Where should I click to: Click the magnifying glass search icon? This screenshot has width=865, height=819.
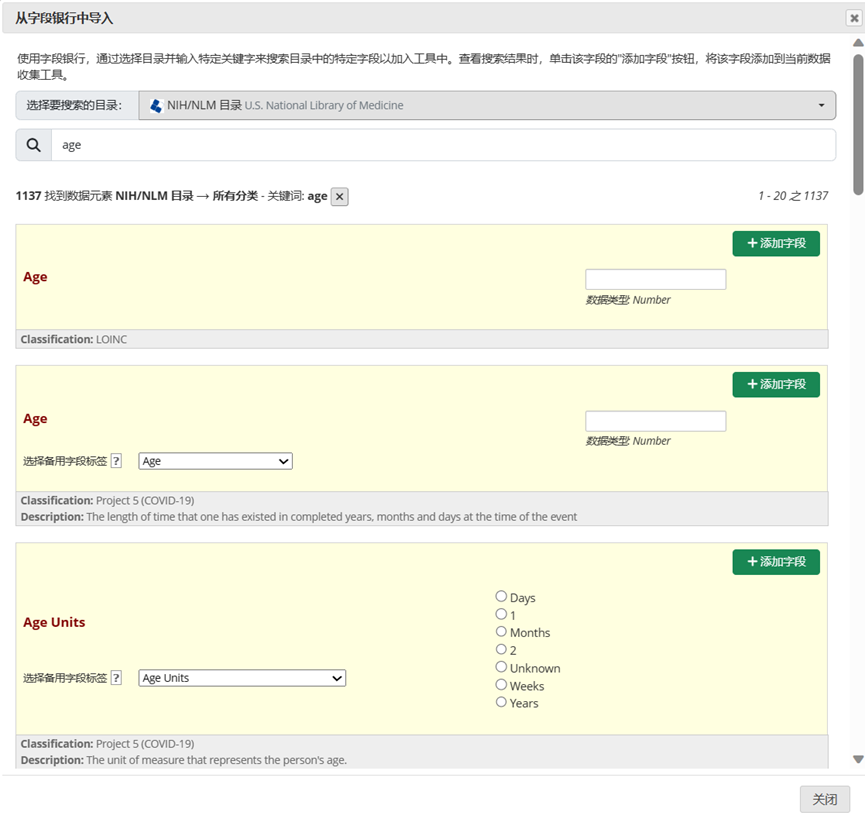(x=34, y=145)
